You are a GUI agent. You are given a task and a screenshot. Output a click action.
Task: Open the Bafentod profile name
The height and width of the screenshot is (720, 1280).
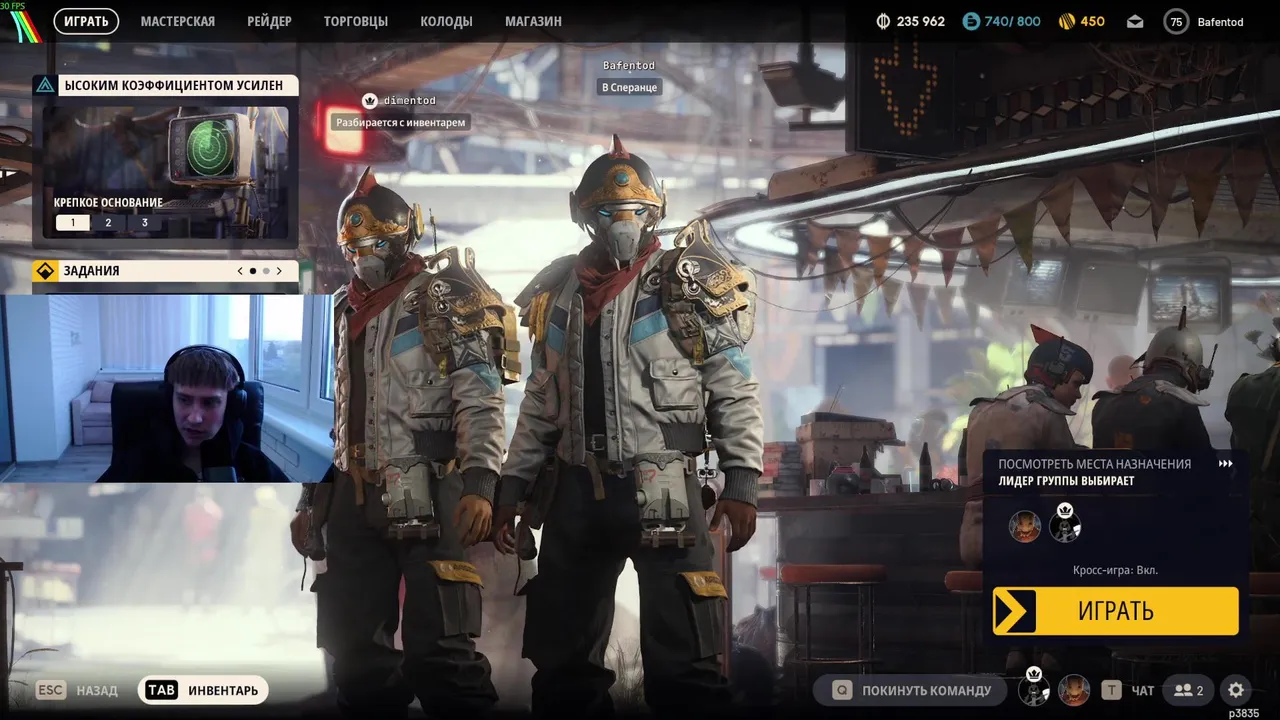pyautogui.click(x=1220, y=21)
